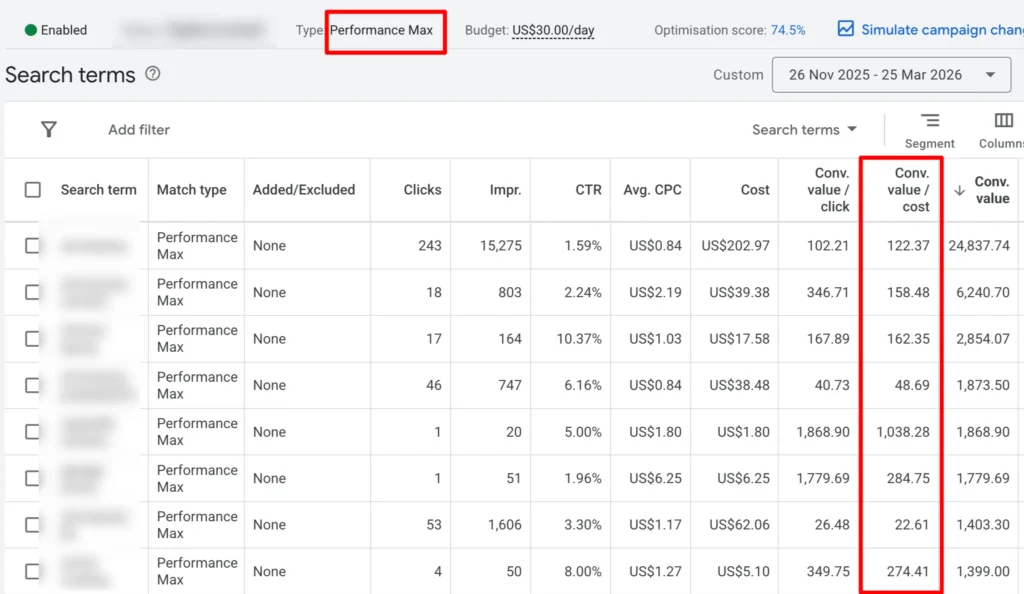The height and width of the screenshot is (594, 1024).
Task: Click Simulate campaign changes link
Action: (942, 29)
